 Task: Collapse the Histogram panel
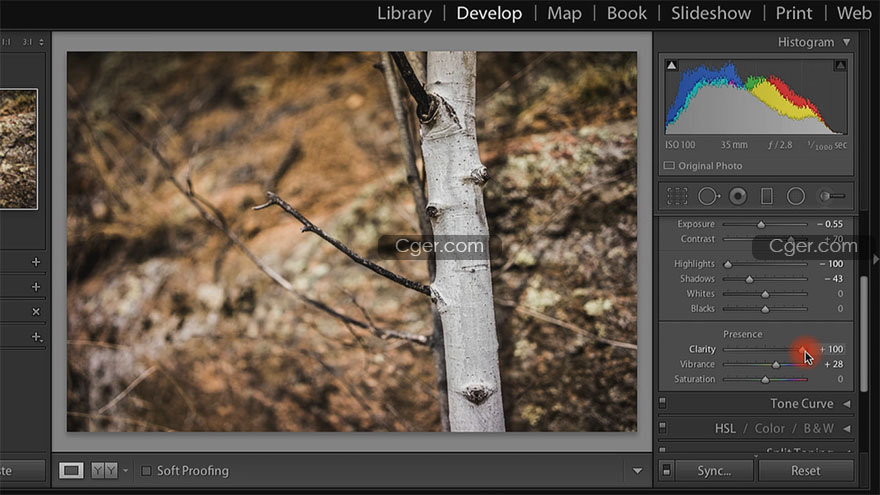pos(846,42)
